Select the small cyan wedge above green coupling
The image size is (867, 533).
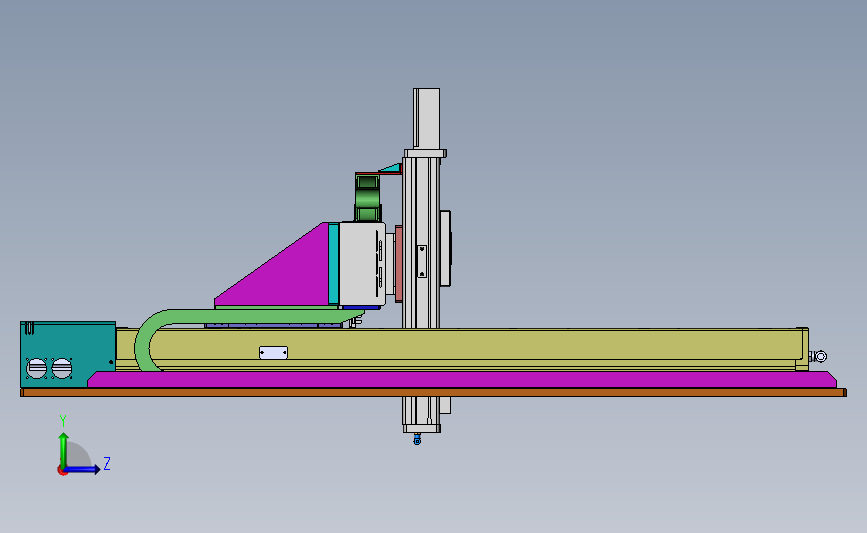[391, 168]
